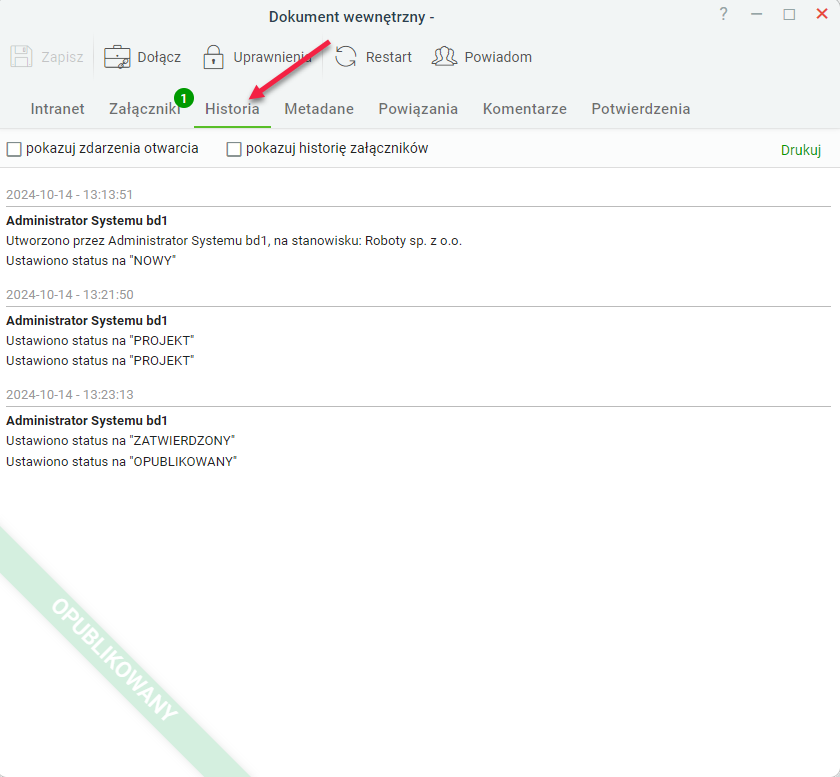Click 'Dokument wewnętrzny -' window title
Viewport: 840px width, 777px height.
click(x=351, y=17)
